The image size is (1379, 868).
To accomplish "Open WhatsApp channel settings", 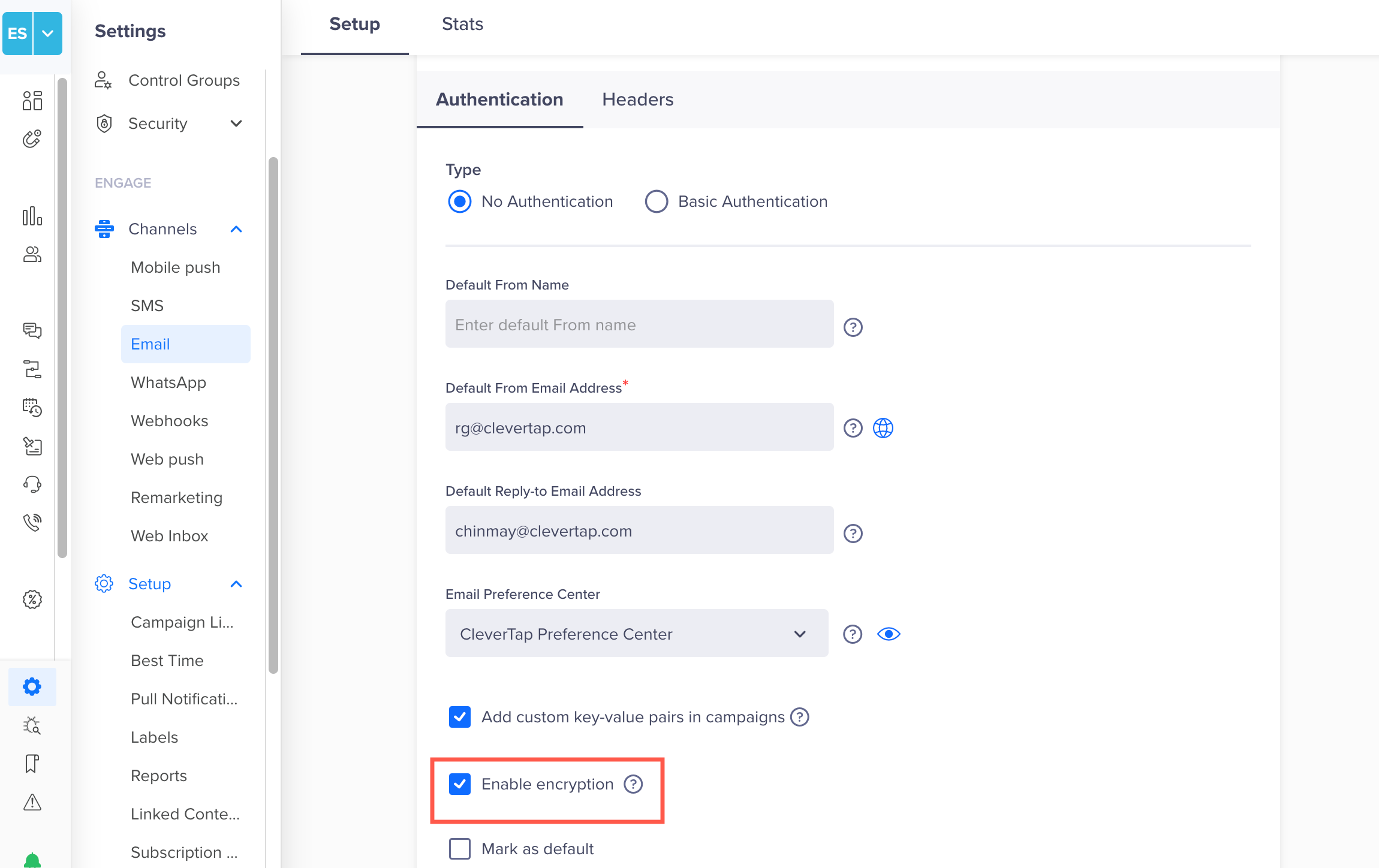I will (168, 382).
